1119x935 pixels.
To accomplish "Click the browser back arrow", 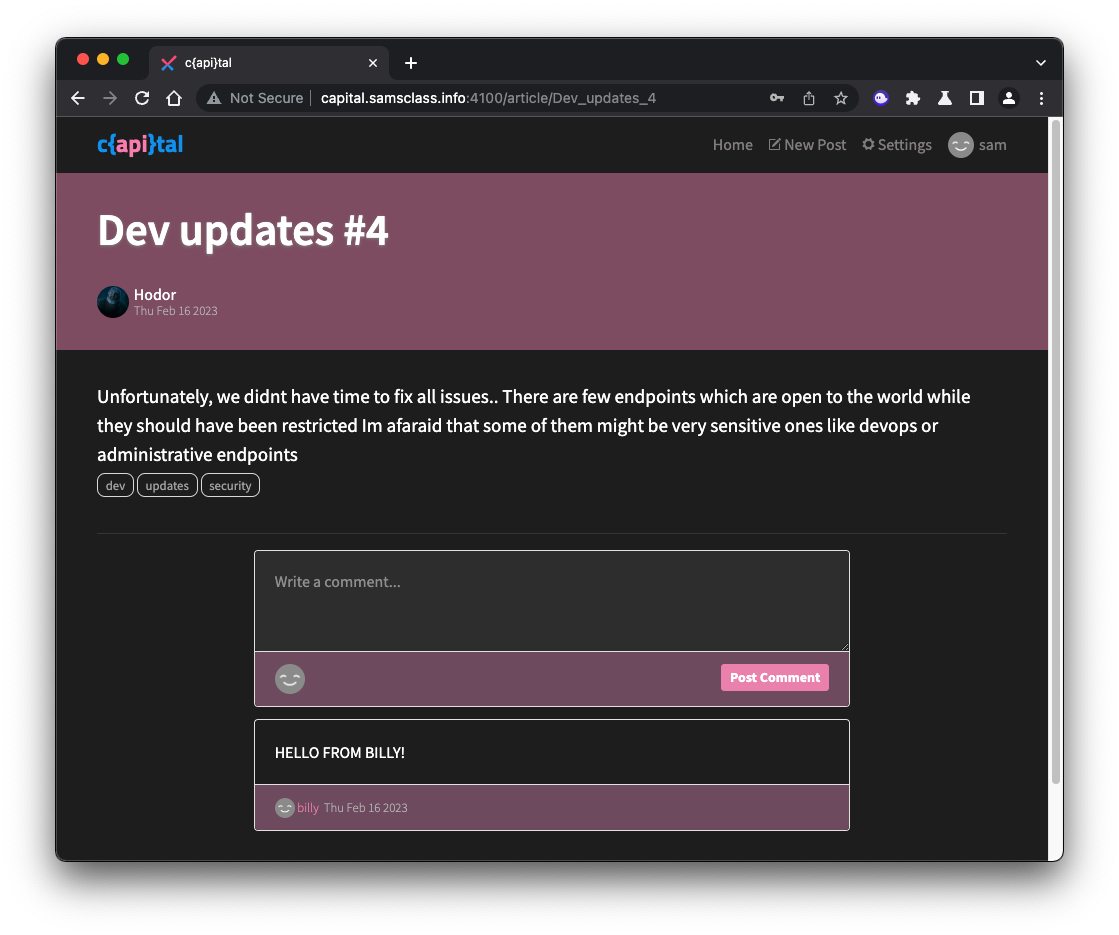I will tap(78, 98).
